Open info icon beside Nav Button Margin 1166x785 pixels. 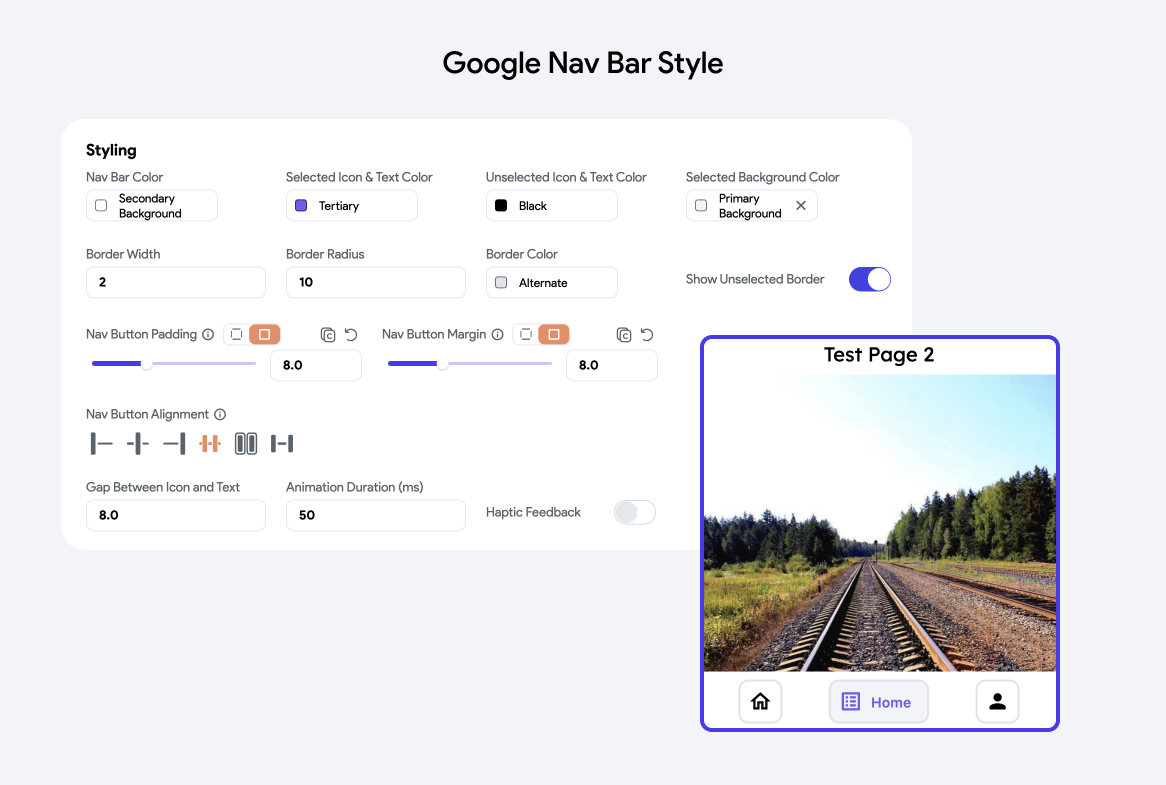click(497, 335)
